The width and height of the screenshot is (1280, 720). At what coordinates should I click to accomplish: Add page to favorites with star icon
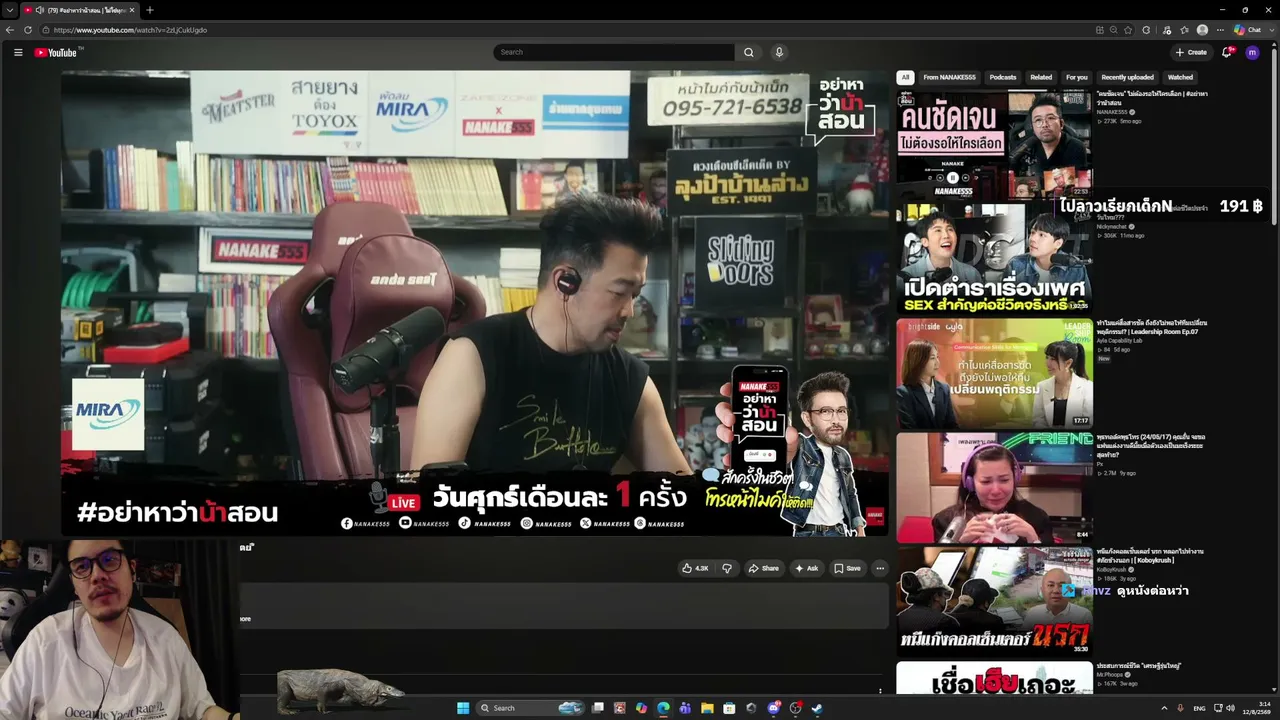pyautogui.click(x=1128, y=30)
